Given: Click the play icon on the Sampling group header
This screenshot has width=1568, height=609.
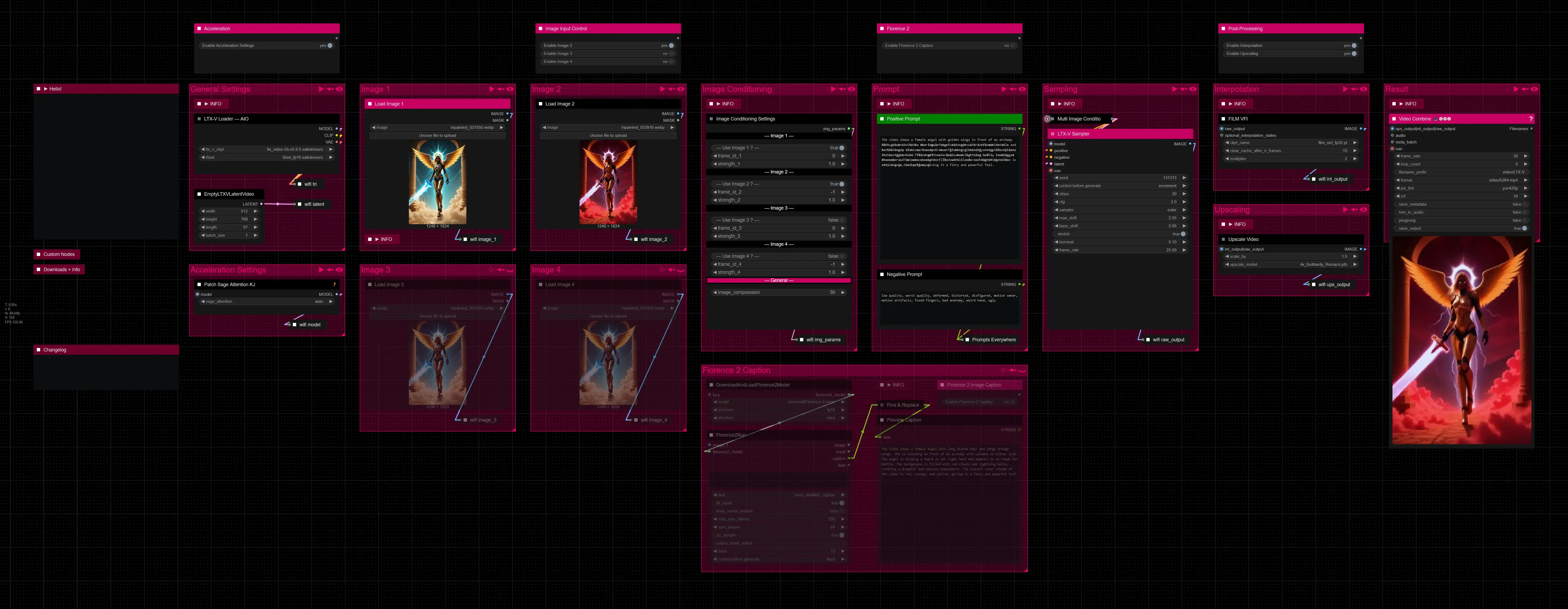Looking at the screenshot, I should click(1174, 89).
